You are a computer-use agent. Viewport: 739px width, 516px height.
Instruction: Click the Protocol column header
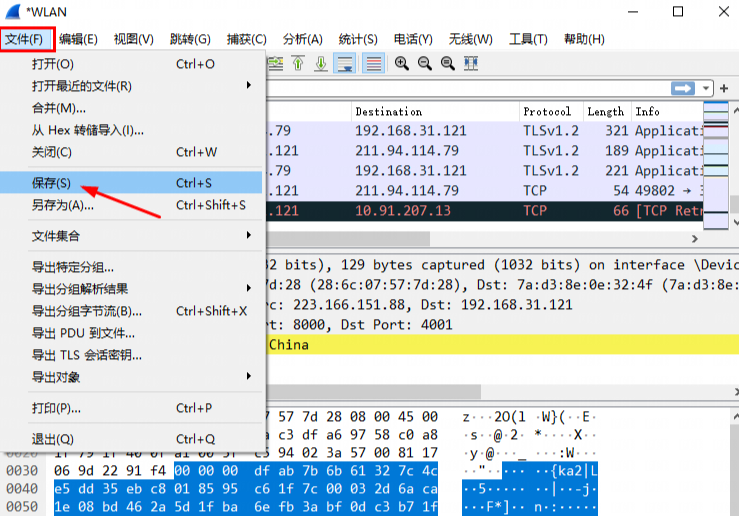547,112
